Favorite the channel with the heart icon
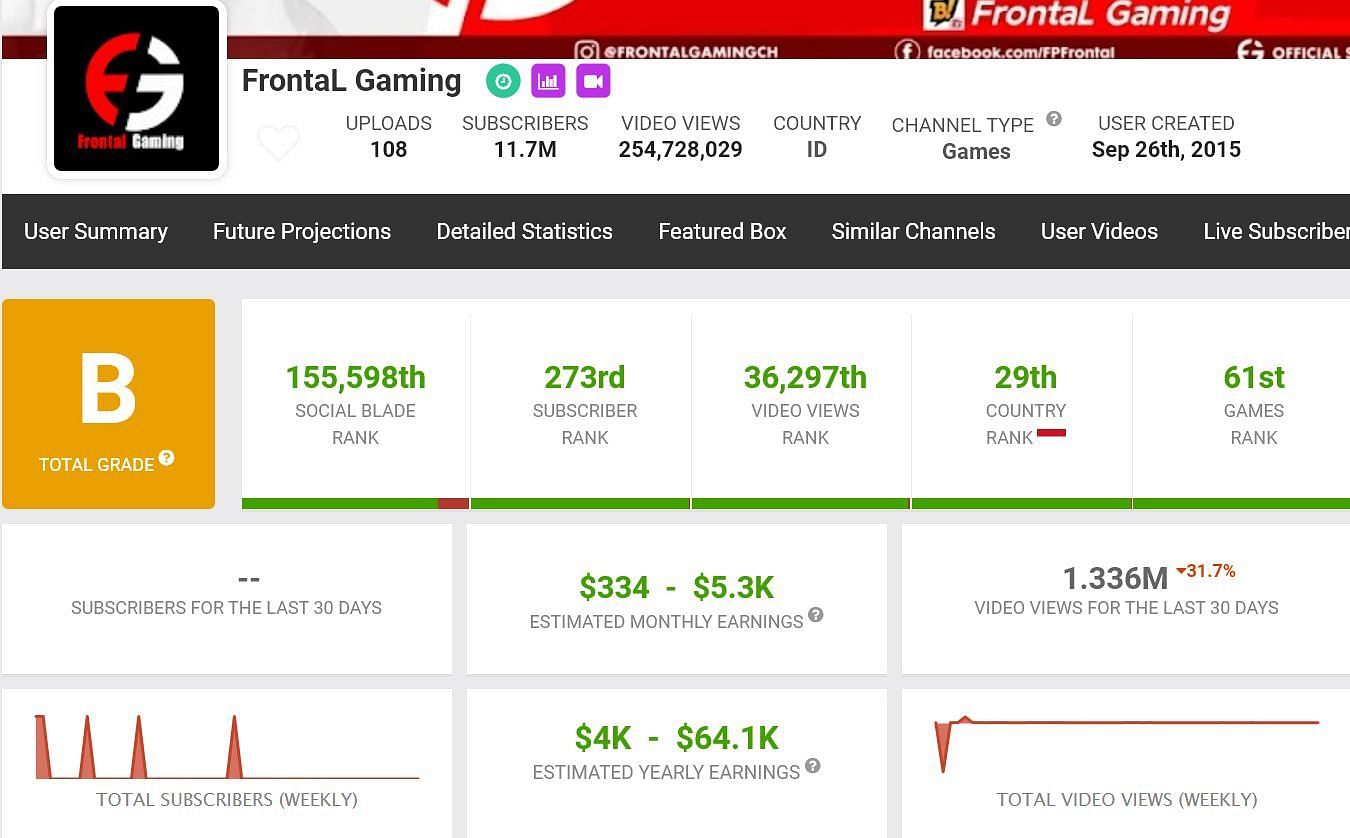Image resolution: width=1350 pixels, height=838 pixels. pos(278,143)
